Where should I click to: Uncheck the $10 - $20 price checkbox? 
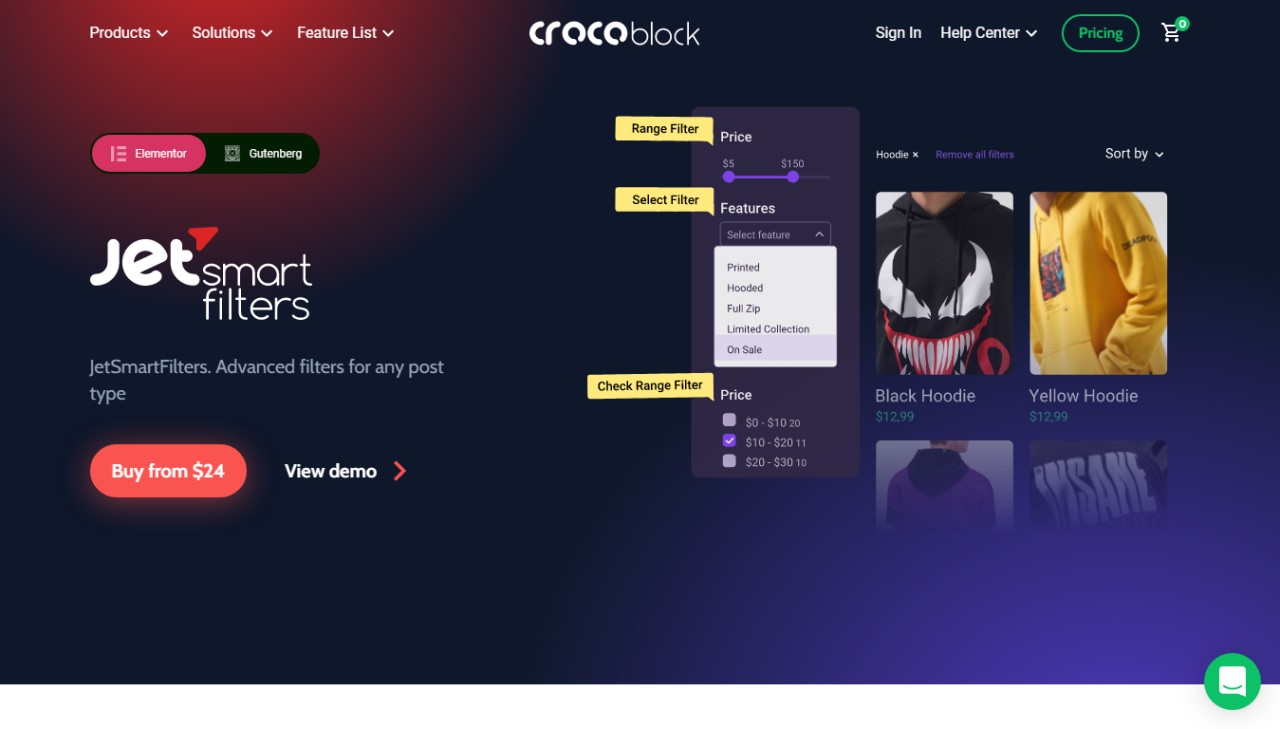(x=729, y=440)
